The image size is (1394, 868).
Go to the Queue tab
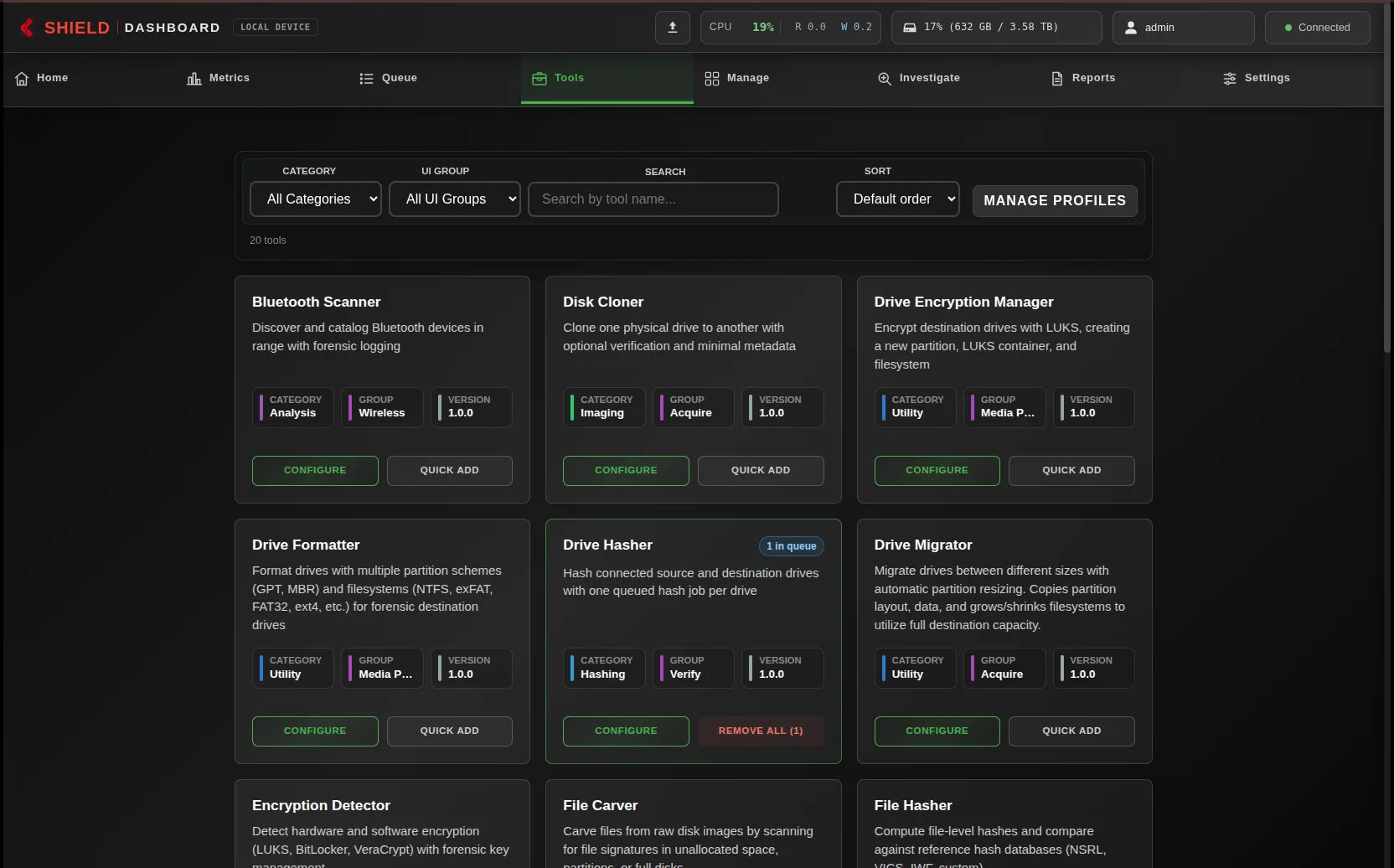coord(435,78)
